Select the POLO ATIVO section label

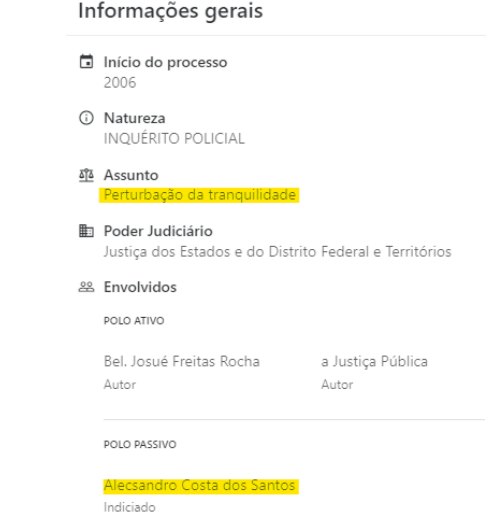[x=134, y=321]
